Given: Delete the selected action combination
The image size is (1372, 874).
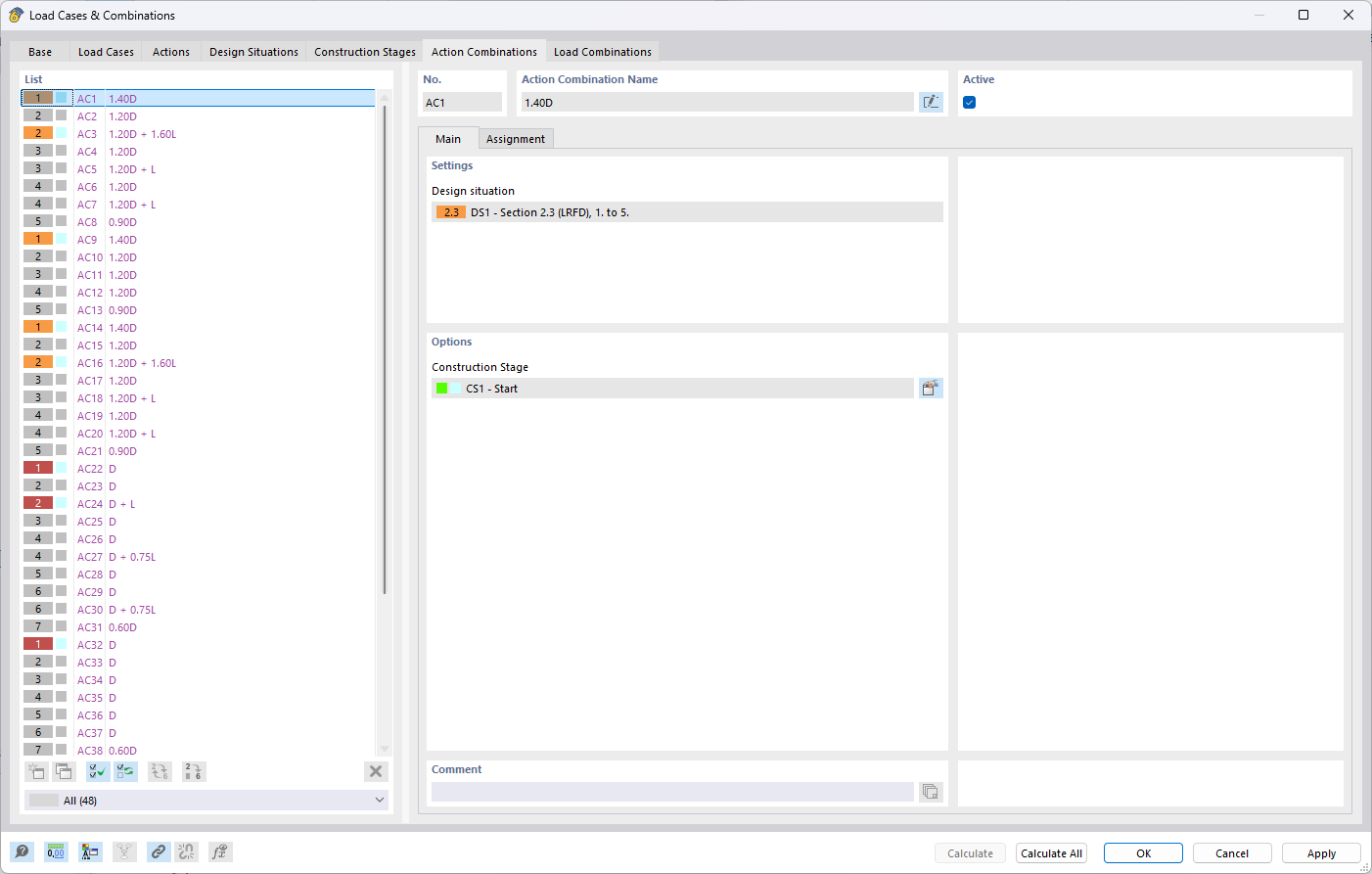Looking at the screenshot, I should point(376,771).
